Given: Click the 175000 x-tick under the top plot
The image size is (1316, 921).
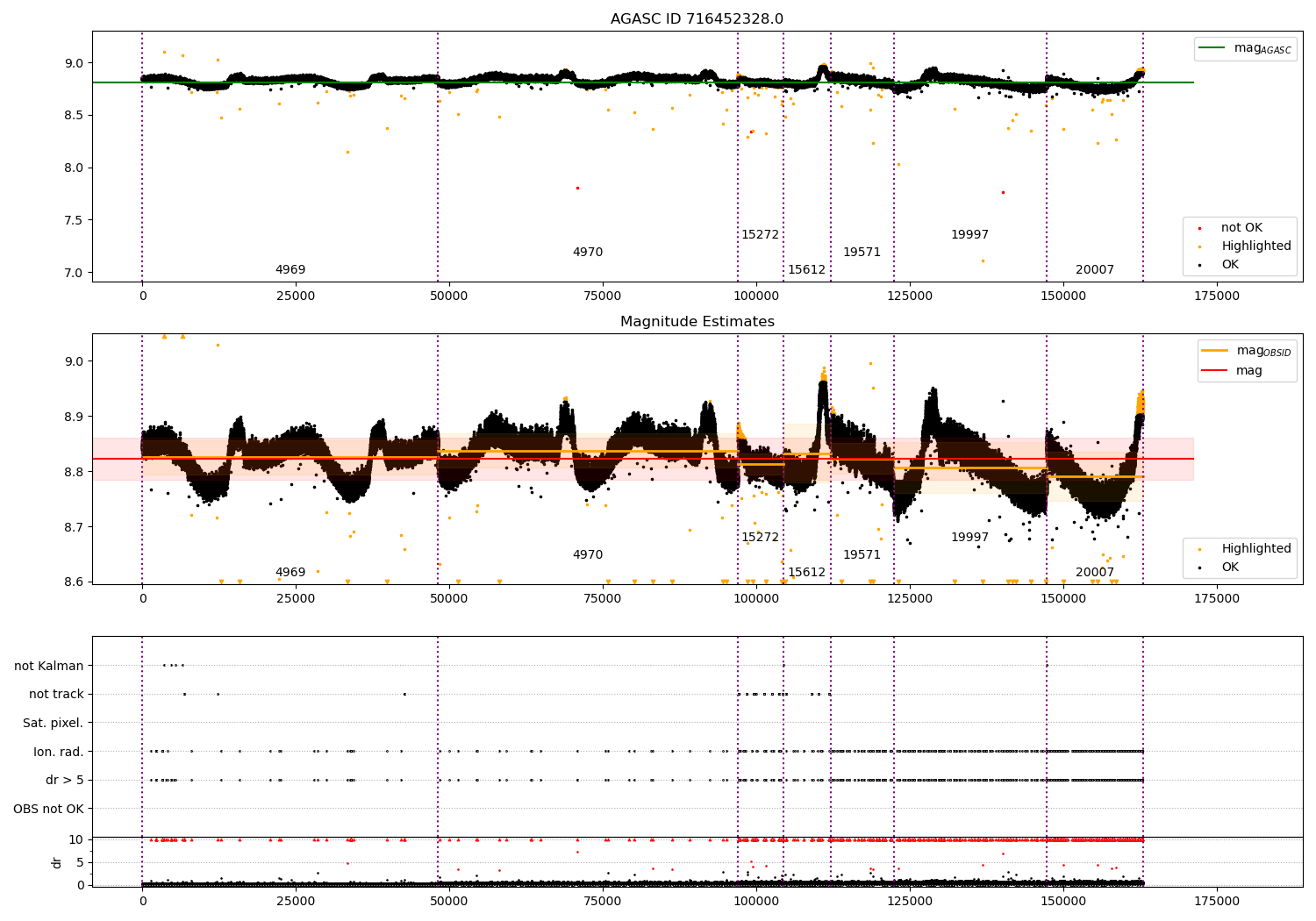Looking at the screenshot, I should point(1217,296).
